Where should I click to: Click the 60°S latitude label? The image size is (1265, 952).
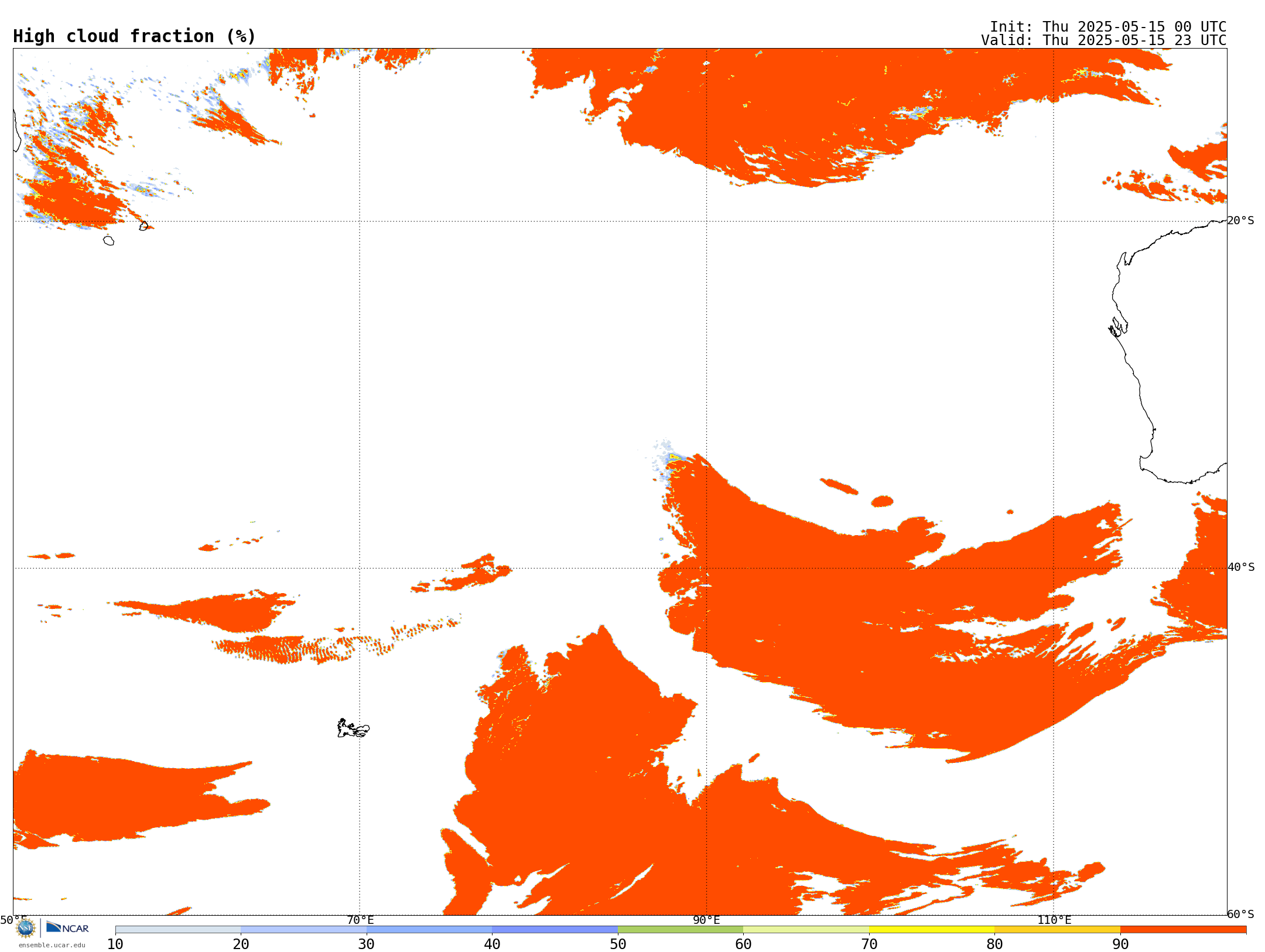pos(1241,914)
